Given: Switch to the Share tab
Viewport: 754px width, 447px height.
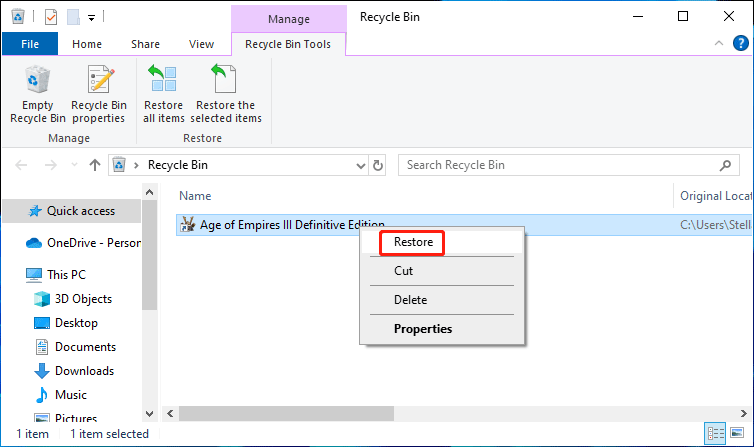Looking at the screenshot, I should (145, 44).
